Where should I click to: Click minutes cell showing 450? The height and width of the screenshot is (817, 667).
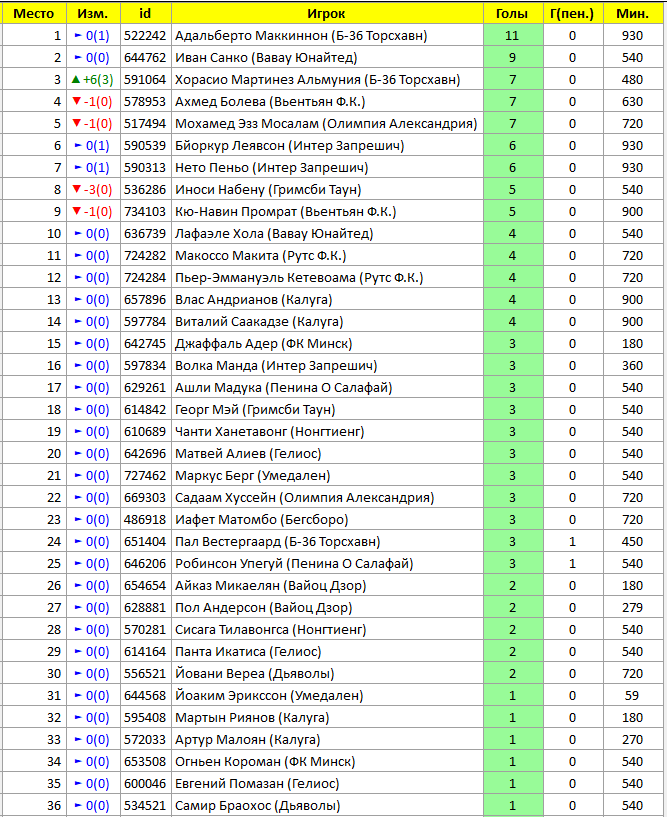pos(632,542)
